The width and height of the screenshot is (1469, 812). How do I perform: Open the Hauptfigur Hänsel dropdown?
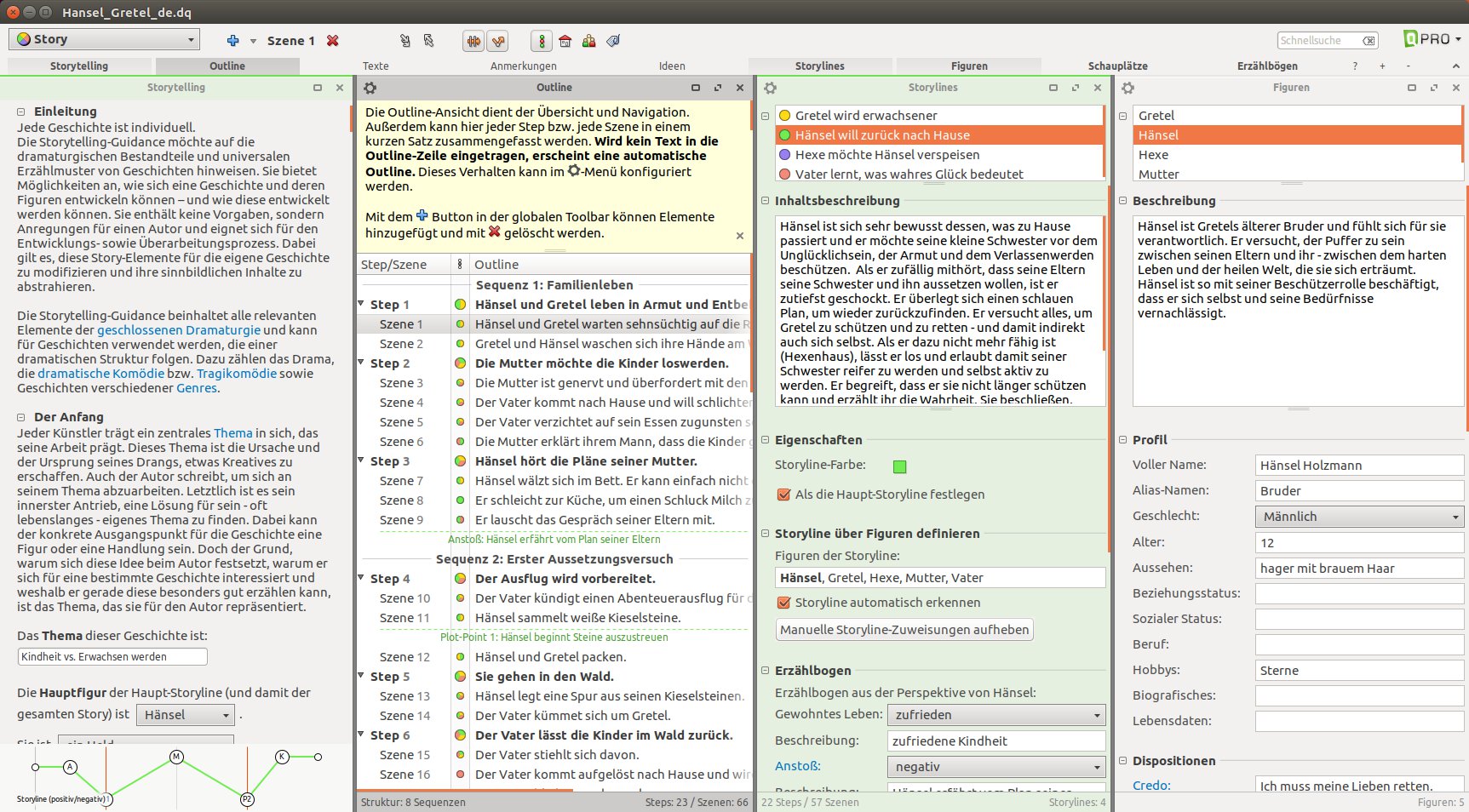(x=186, y=715)
